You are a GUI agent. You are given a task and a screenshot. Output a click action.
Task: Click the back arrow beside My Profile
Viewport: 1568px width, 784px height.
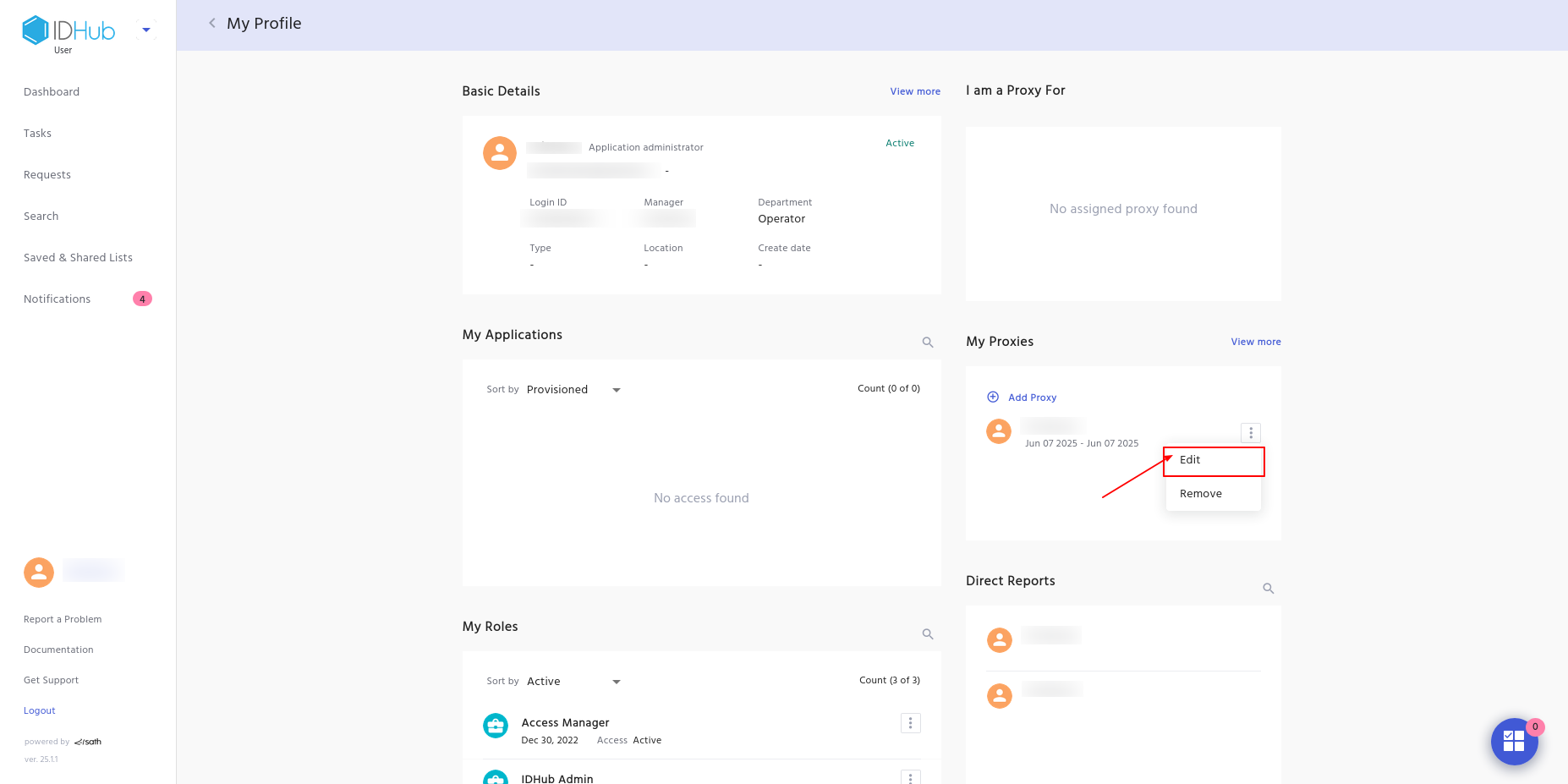(212, 24)
